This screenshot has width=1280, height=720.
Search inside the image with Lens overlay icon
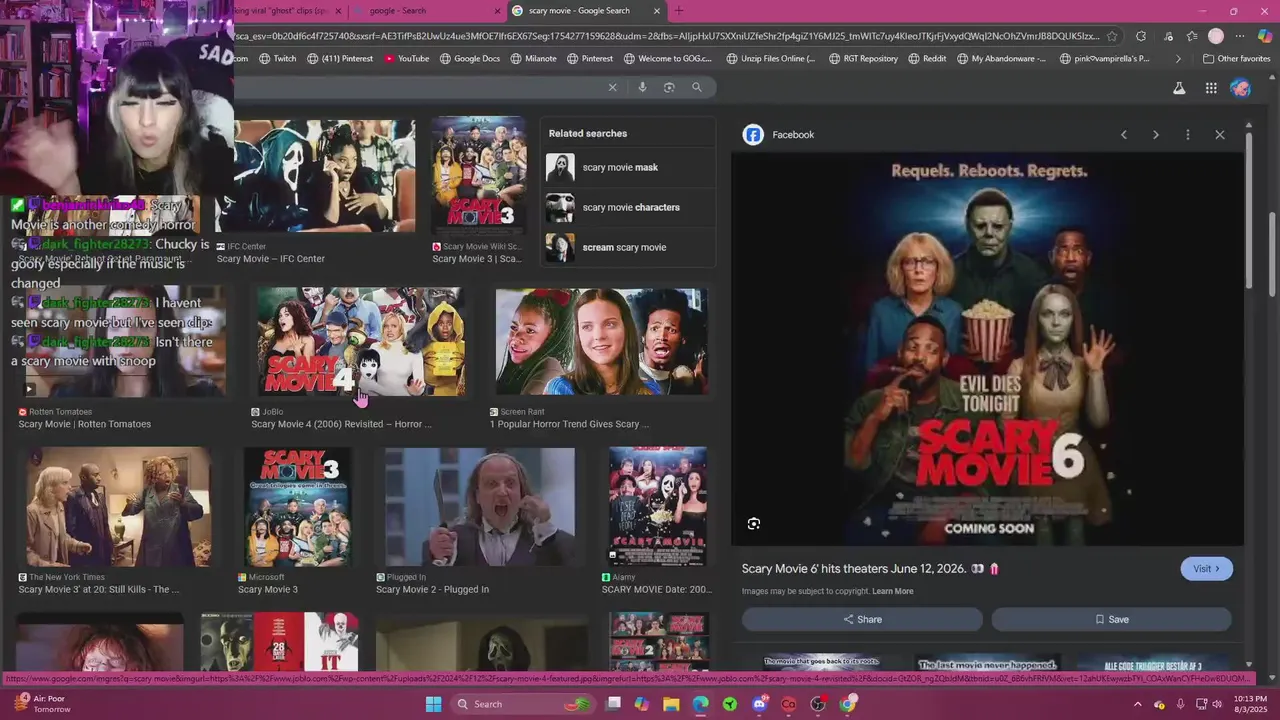(754, 524)
